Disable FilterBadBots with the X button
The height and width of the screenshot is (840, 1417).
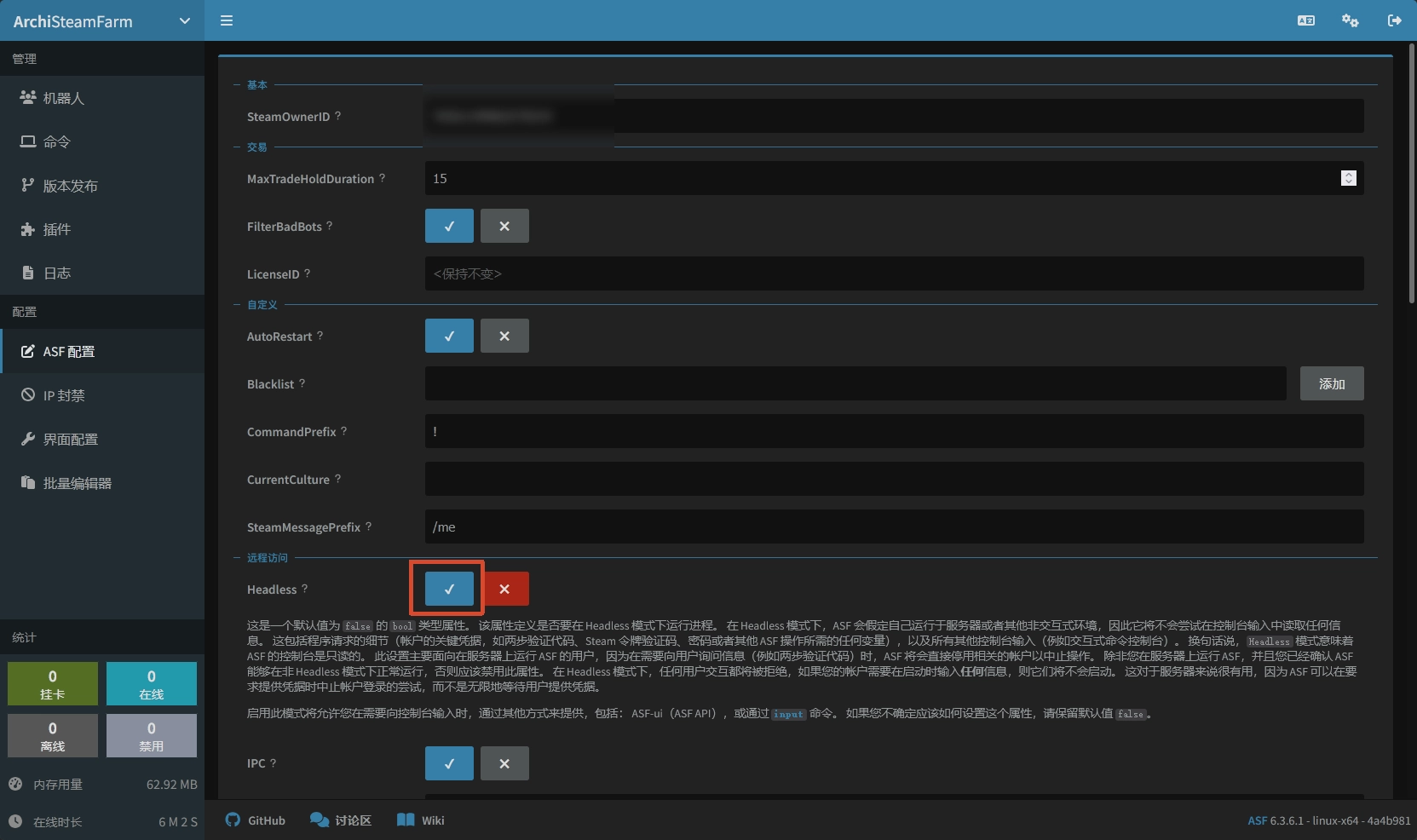pos(504,226)
